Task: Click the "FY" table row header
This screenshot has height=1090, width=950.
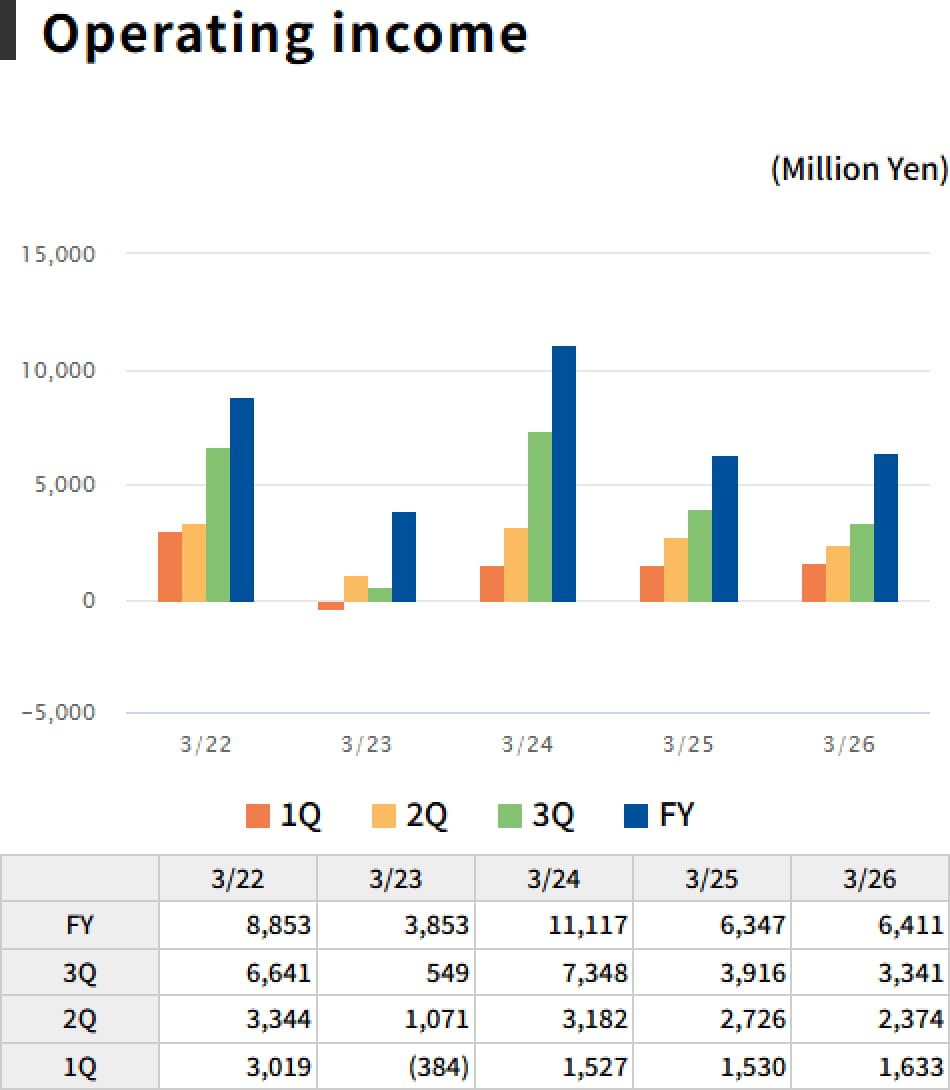Action: pyautogui.click(x=80, y=925)
